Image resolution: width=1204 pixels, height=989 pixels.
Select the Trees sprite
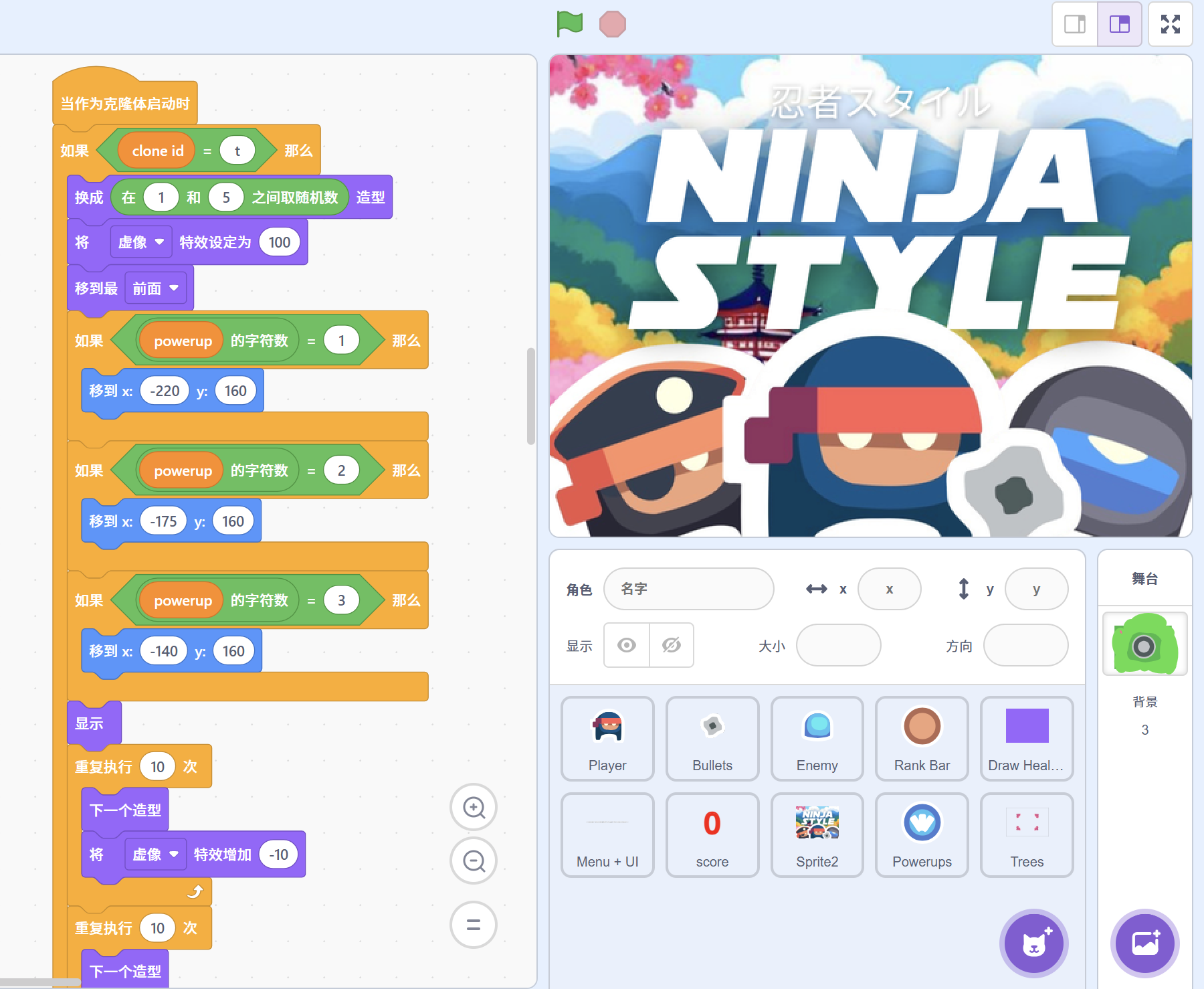tap(1027, 835)
